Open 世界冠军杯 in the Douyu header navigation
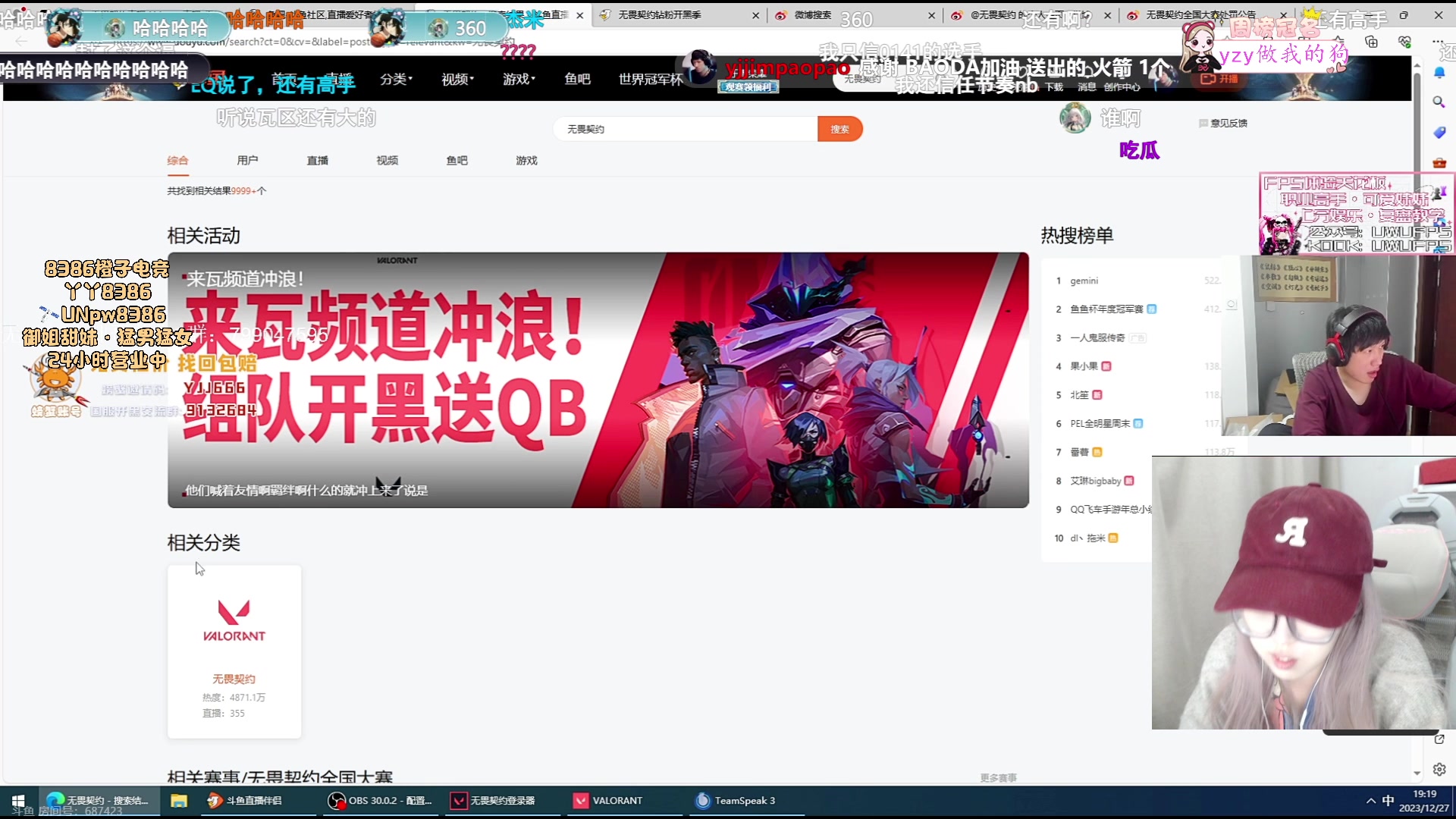Viewport: 1456px width, 819px height. [x=651, y=79]
